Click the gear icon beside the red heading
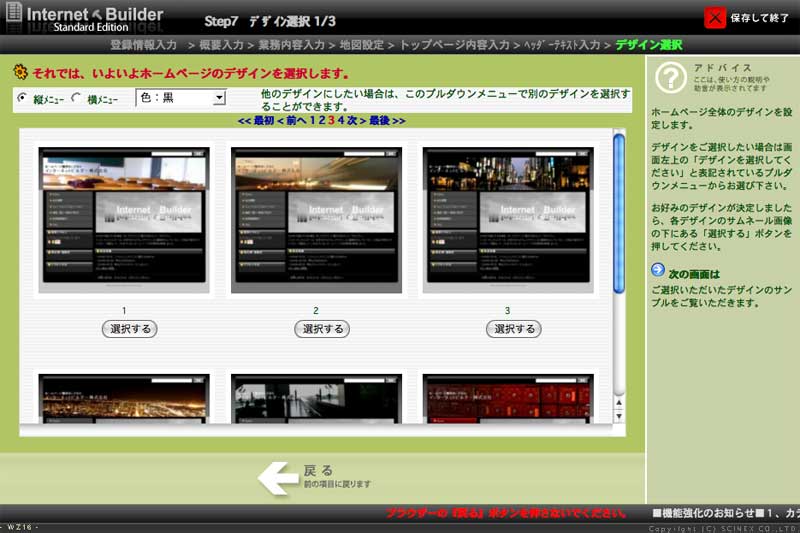The image size is (800, 533). 20,73
